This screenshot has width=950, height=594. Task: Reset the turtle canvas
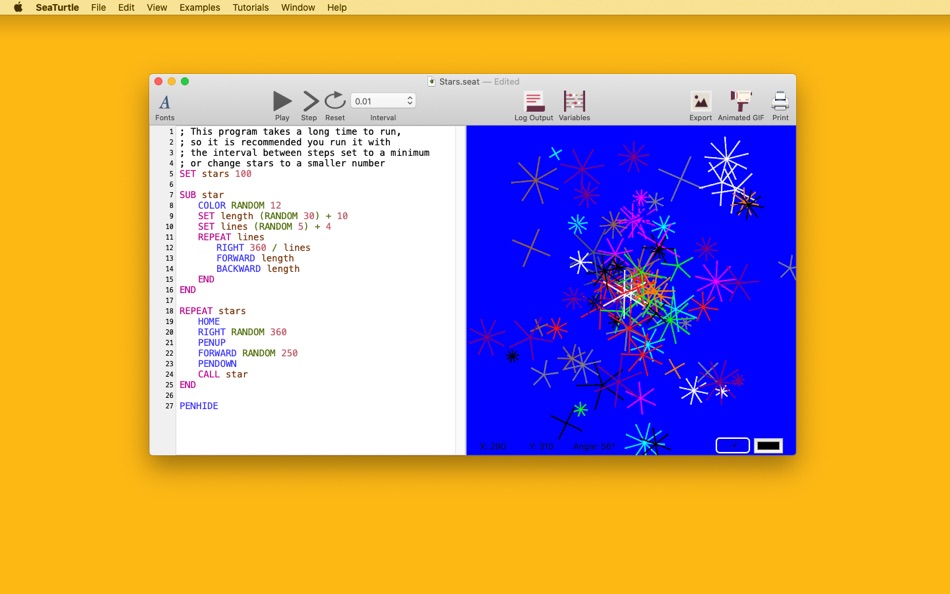pos(334,106)
